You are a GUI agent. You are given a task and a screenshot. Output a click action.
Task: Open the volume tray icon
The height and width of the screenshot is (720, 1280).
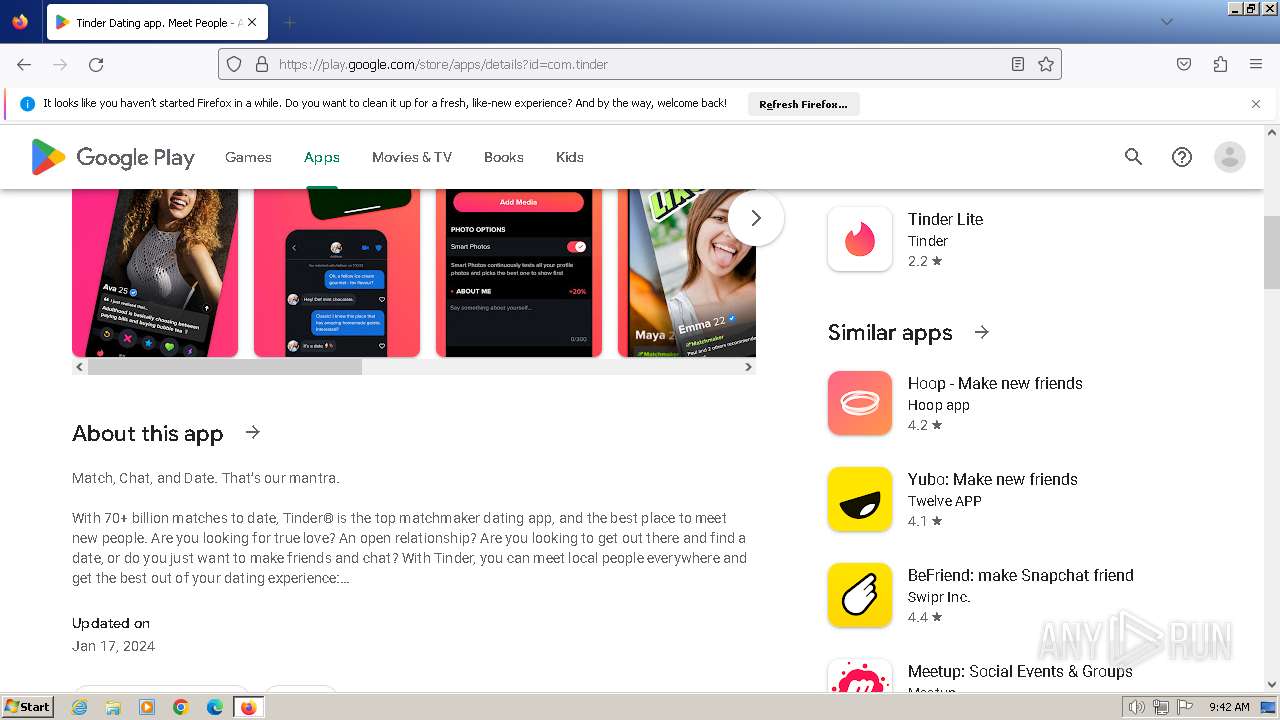coord(1136,707)
